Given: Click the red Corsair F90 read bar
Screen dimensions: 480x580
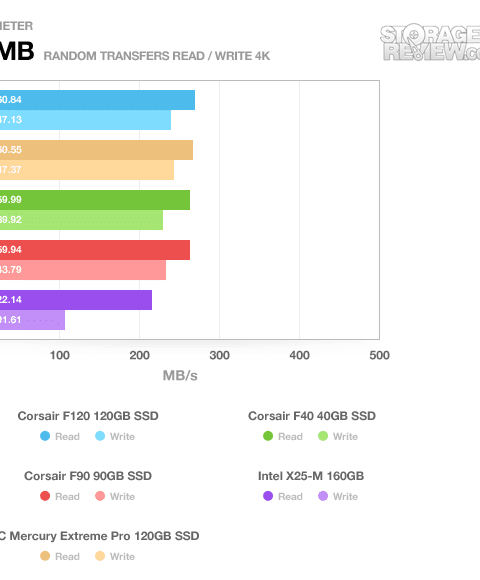Looking at the screenshot, I should coord(95,250).
